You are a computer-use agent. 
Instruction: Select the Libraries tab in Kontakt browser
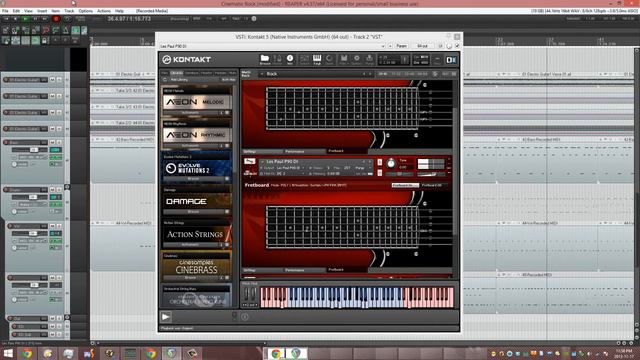point(177,73)
